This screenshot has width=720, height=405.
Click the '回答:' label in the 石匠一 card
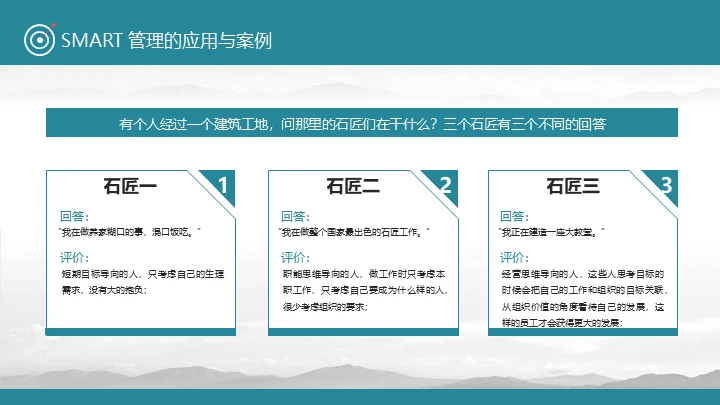(x=74, y=216)
